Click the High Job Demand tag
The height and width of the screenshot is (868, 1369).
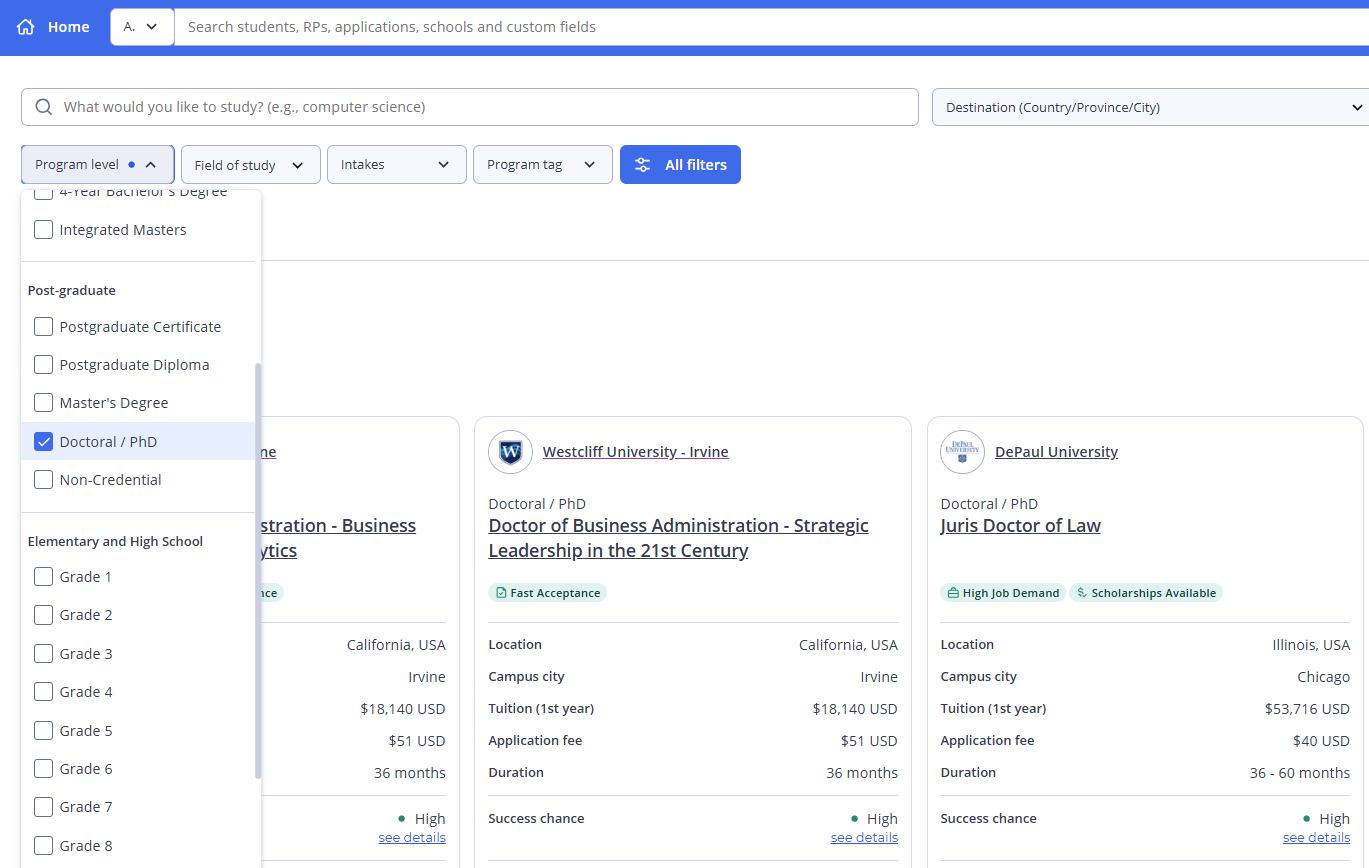[x=1002, y=593]
